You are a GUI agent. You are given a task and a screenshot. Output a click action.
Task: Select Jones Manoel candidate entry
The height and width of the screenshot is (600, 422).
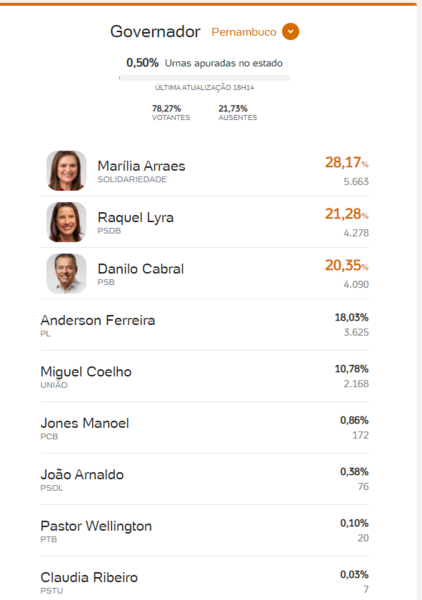point(205,427)
